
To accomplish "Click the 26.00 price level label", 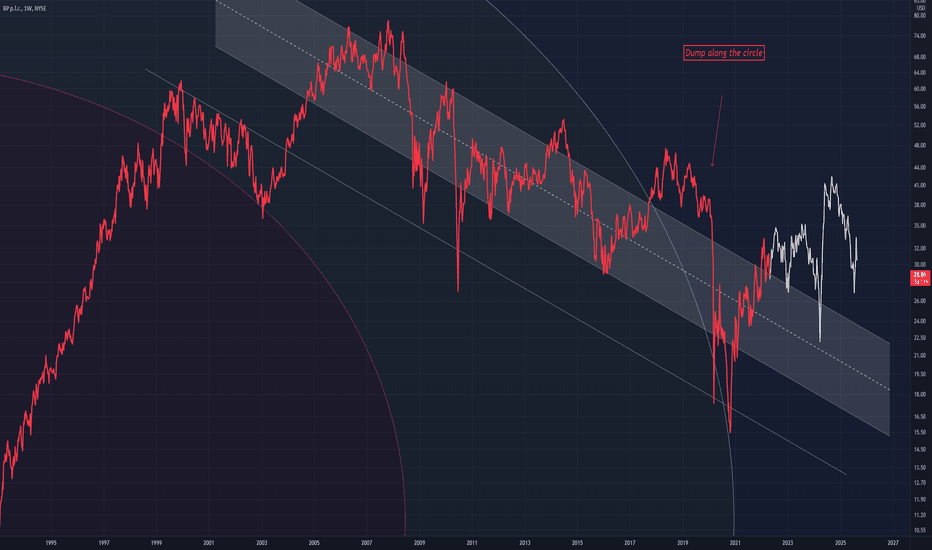I will click(920, 301).
